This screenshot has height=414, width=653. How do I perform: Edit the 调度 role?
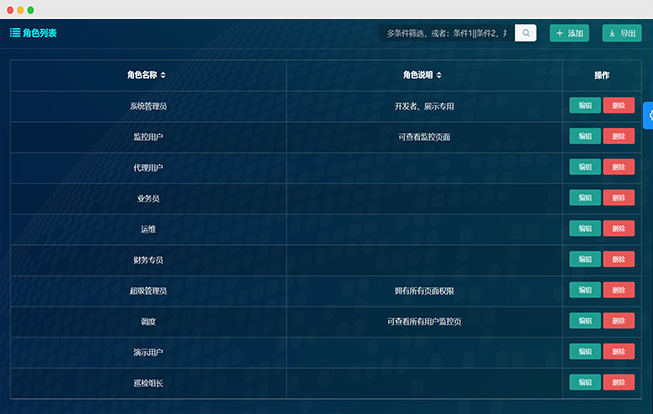(x=585, y=321)
